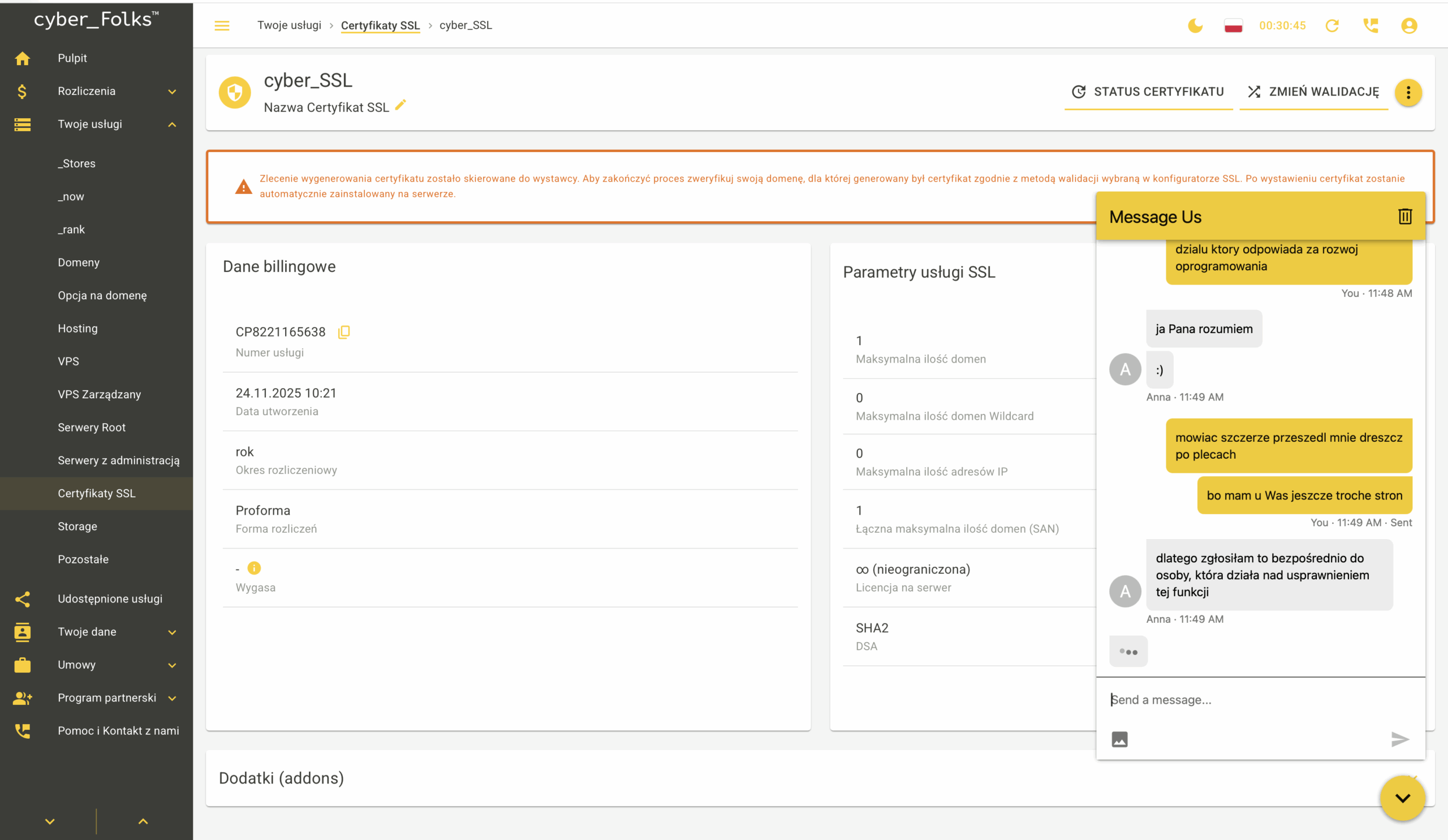Click STATUS CERTYFIKATU button
This screenshot has height=840, width=1448.
pos(1148,92)
